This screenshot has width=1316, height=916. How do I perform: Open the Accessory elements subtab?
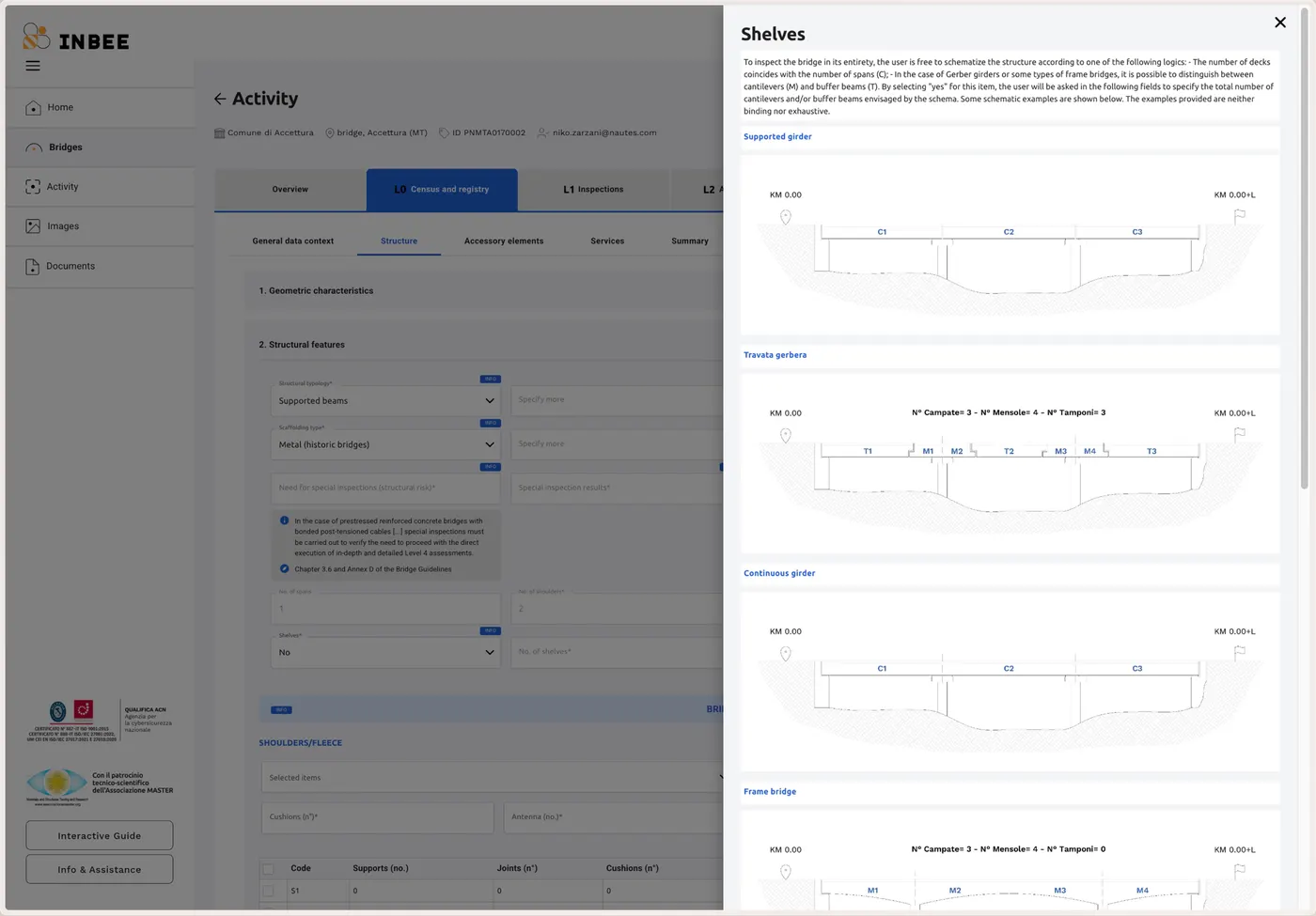504,241
